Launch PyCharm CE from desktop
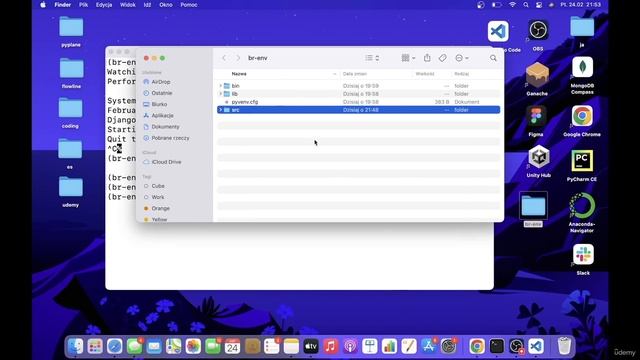This screenshot has width=640, height=360. [x=582, y=160]
